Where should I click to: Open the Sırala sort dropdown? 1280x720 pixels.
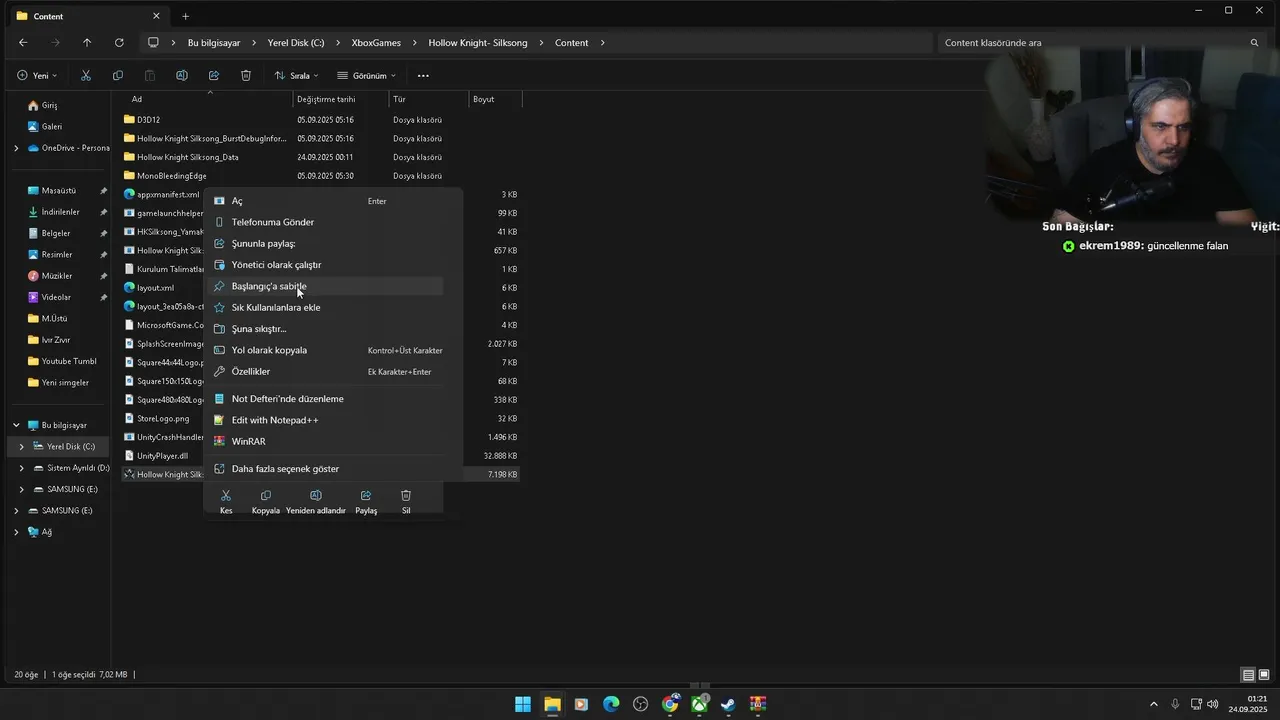297,75
